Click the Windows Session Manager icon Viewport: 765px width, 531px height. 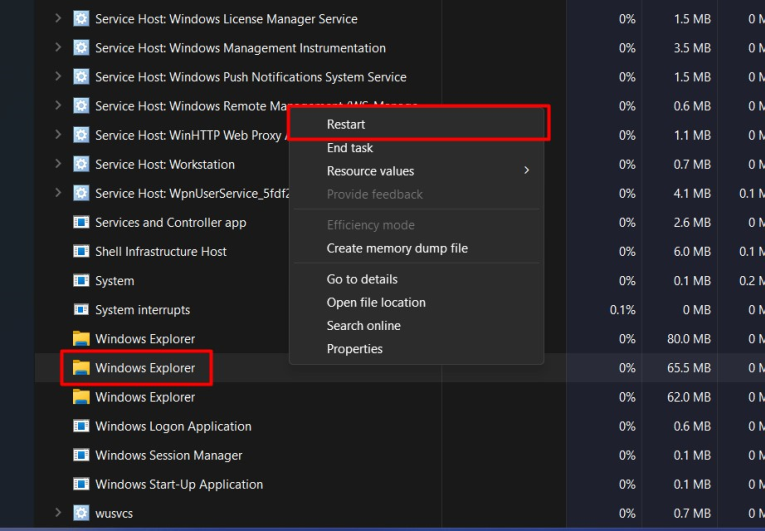(81, 455)
